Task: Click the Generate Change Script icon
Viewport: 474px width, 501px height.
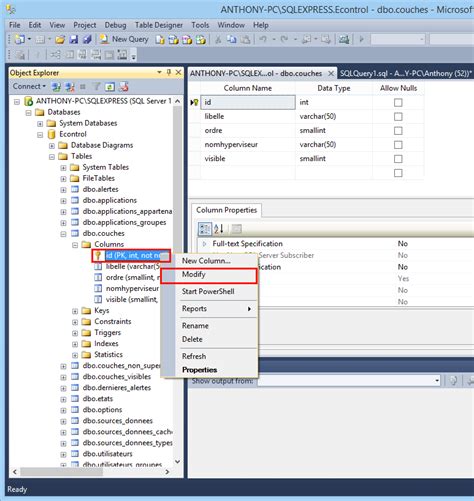Action: (x=20, y=55)
